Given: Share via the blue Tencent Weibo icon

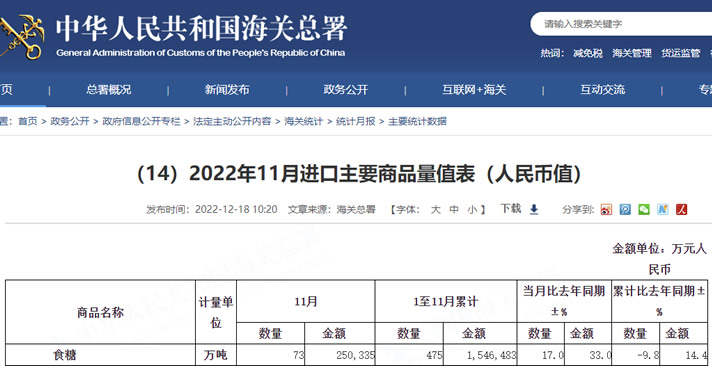Looking at the screenshot, I should 625,209.
